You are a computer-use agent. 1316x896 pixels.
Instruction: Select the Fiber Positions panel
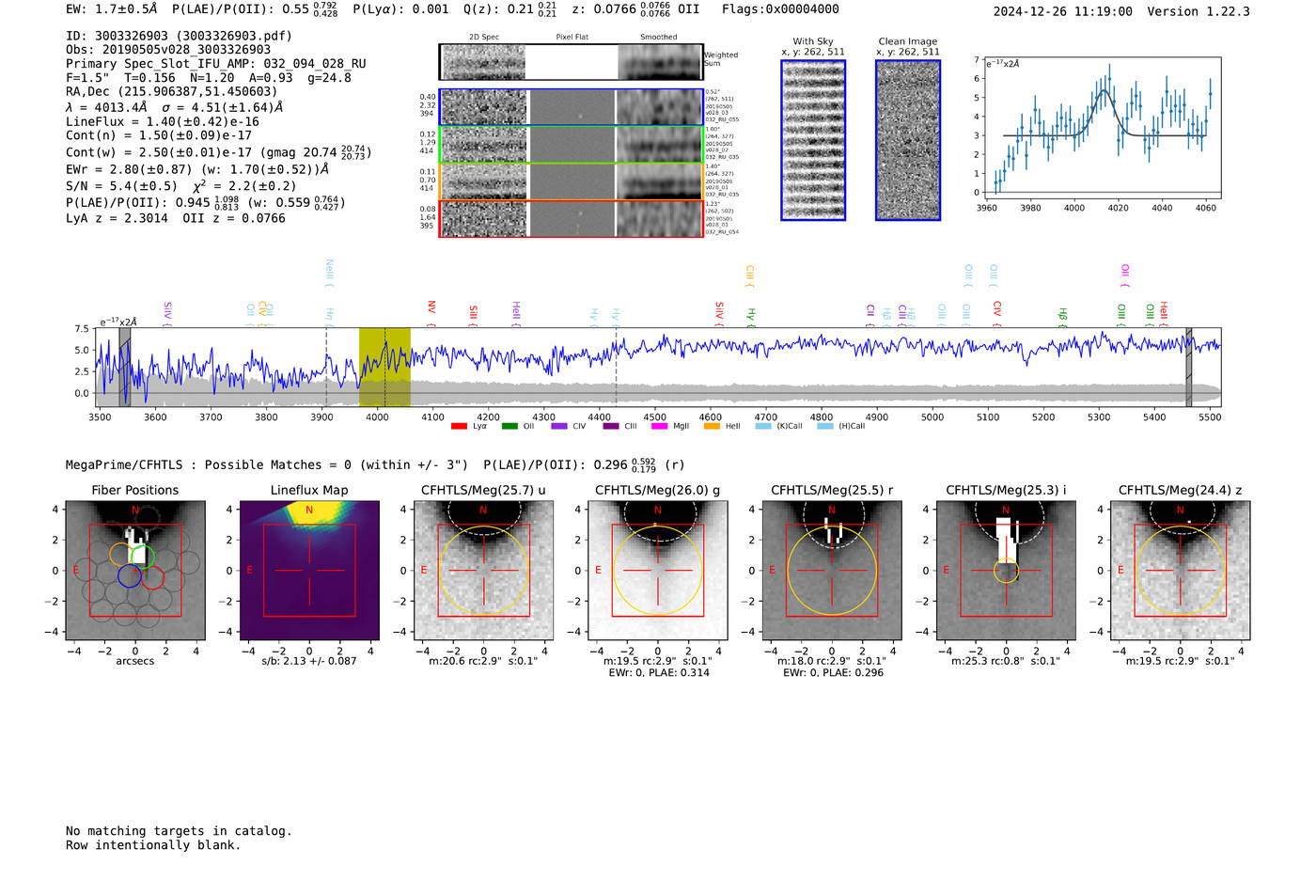tap(135, 571)
